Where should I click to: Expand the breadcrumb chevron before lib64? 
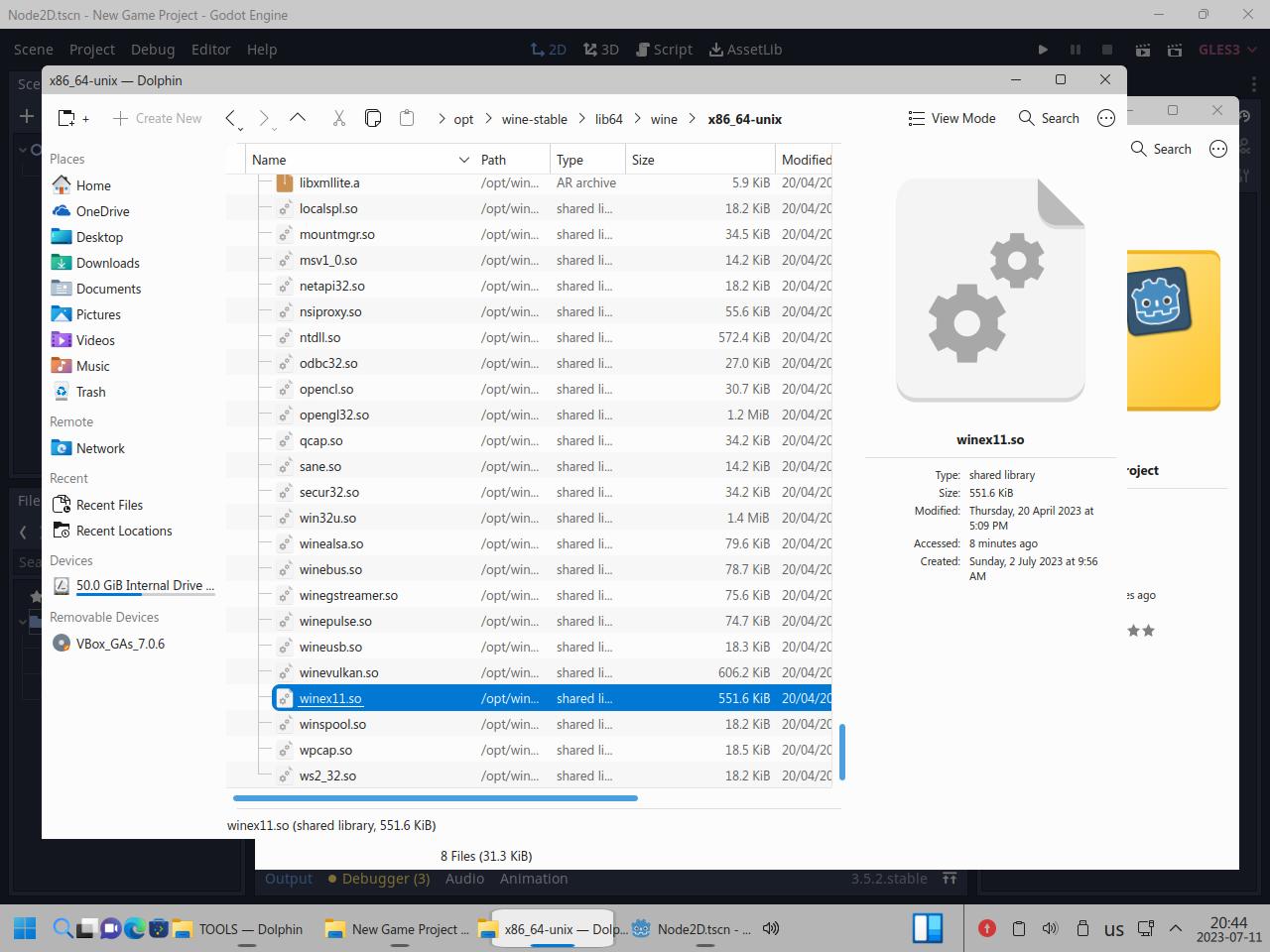[581, 119]
